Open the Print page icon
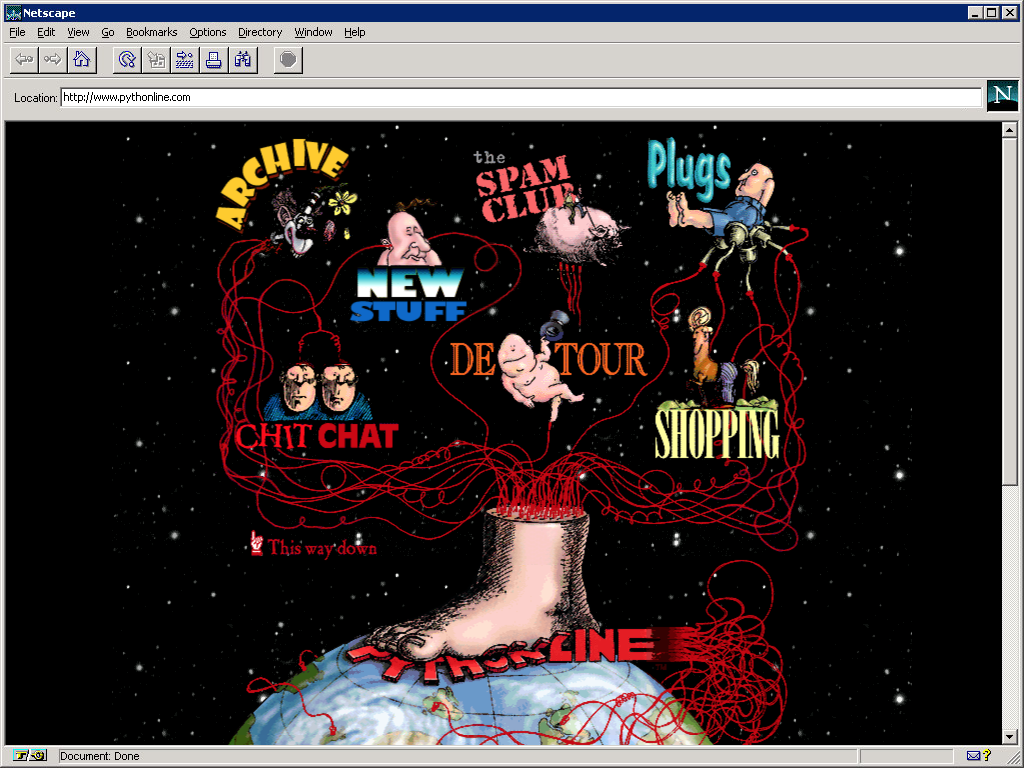Screen dimensions: 1024x768 click(213, 59)
